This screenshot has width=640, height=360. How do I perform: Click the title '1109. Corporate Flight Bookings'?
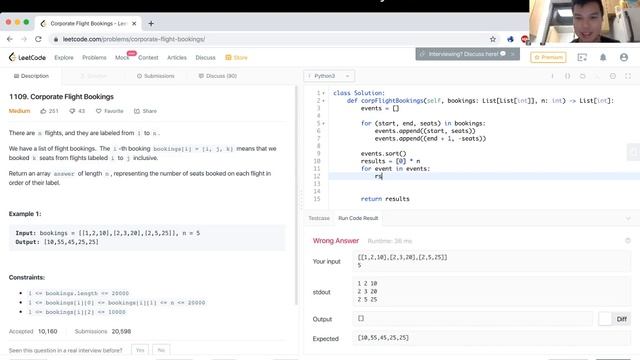coord(61,97)
